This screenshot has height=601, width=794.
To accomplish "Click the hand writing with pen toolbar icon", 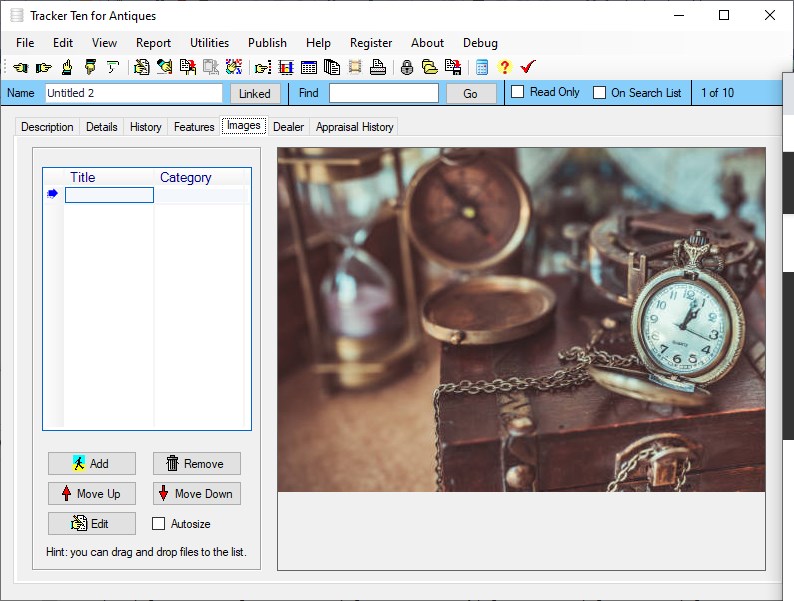I will point(164,67).
